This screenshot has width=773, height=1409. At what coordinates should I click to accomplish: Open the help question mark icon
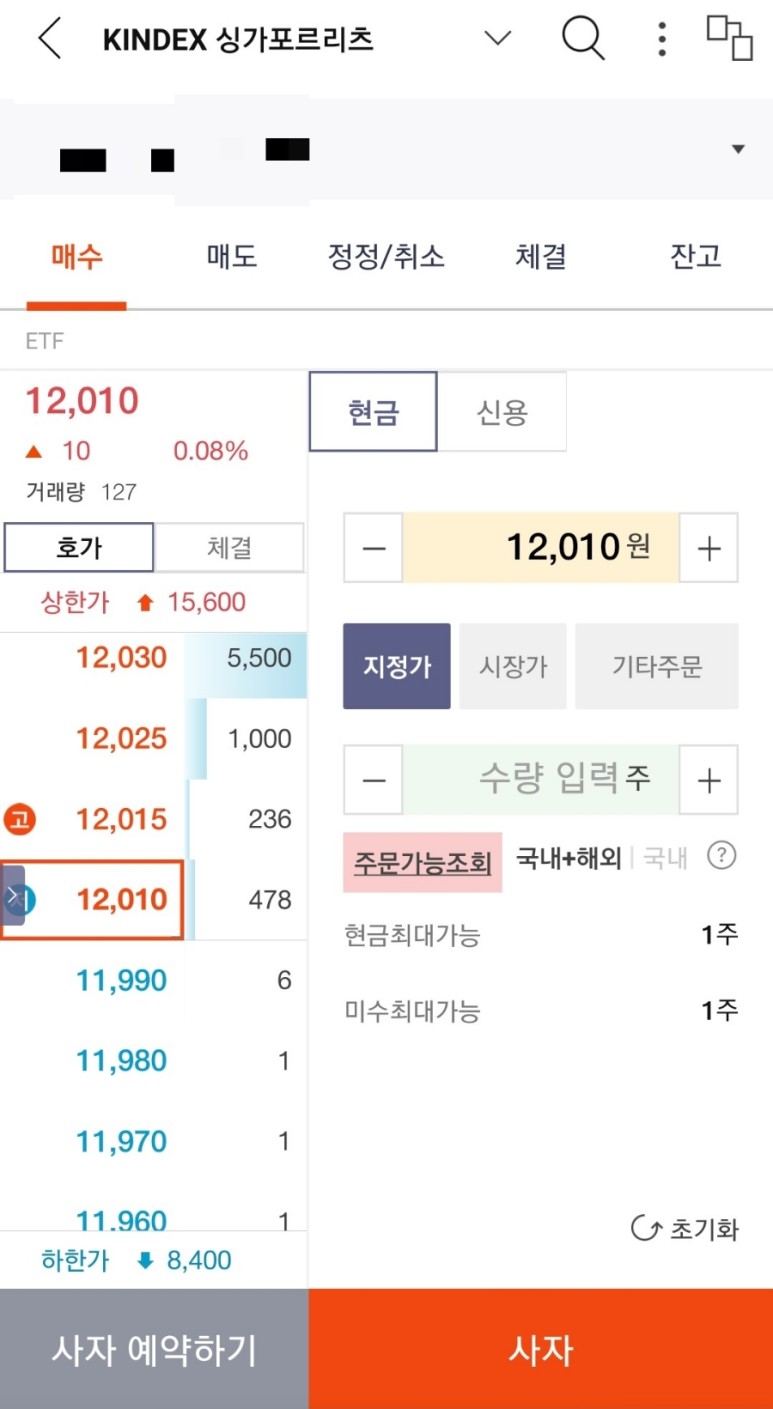(722, 855)
